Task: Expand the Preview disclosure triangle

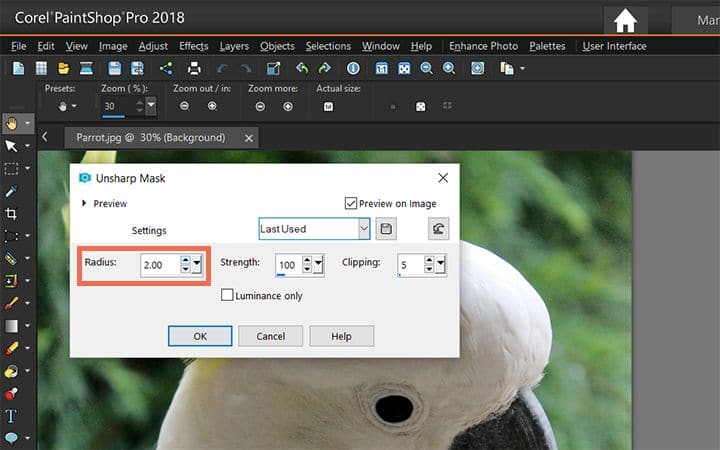Action: coord(84,203)
